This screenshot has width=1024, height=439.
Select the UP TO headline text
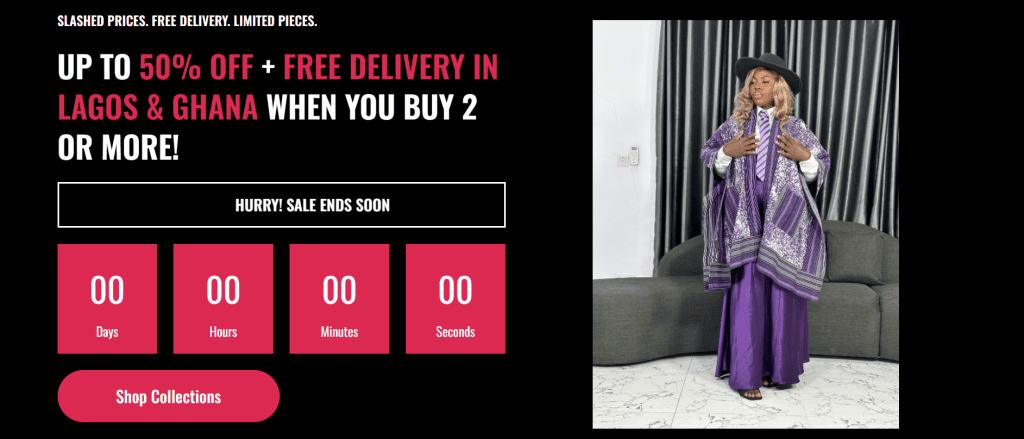(x=95, y=67)
